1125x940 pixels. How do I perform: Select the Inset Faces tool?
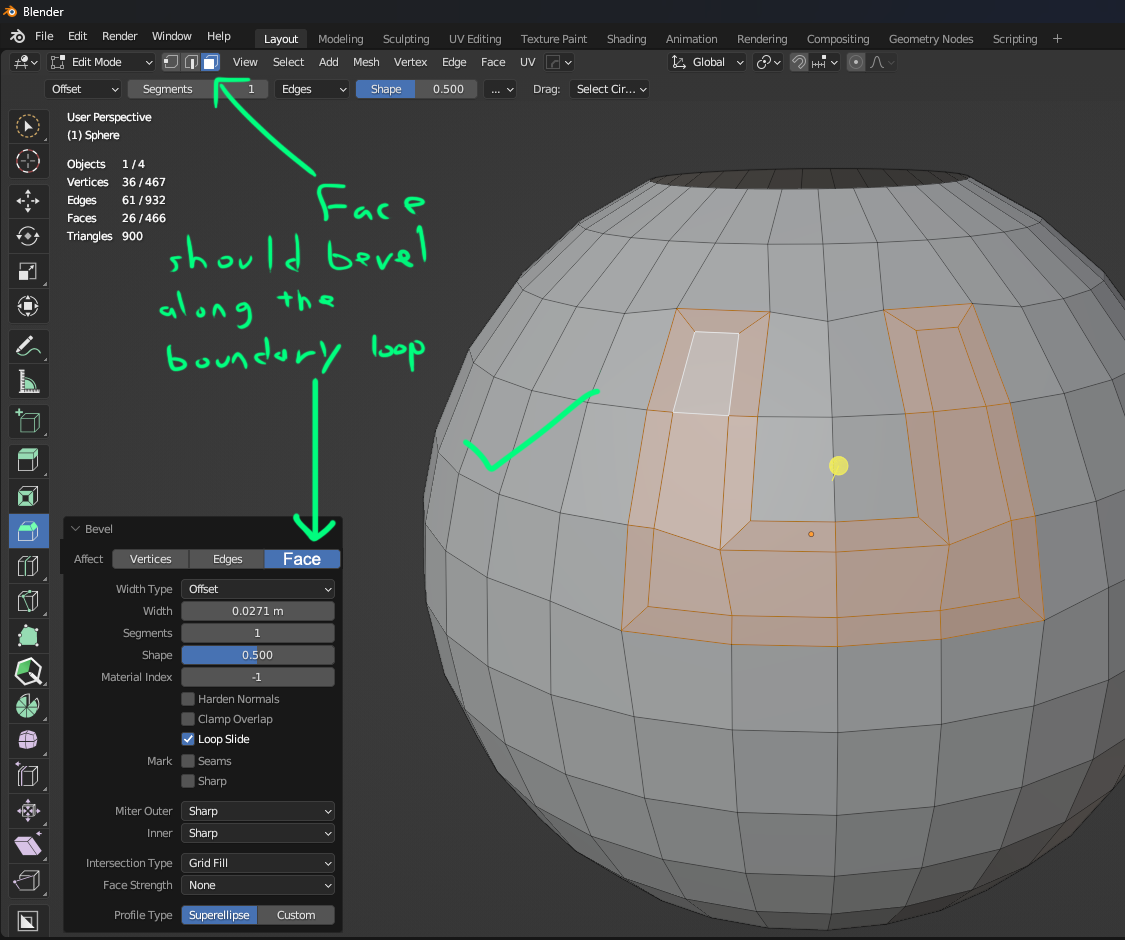(28, 496)
